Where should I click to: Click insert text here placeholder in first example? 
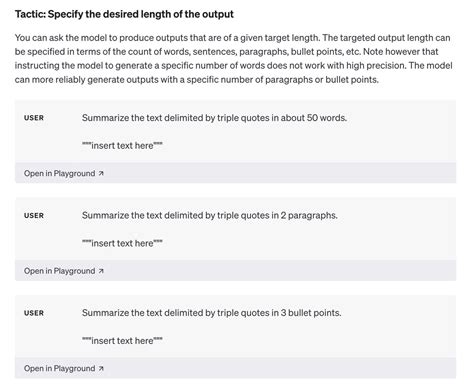[122, 146]
